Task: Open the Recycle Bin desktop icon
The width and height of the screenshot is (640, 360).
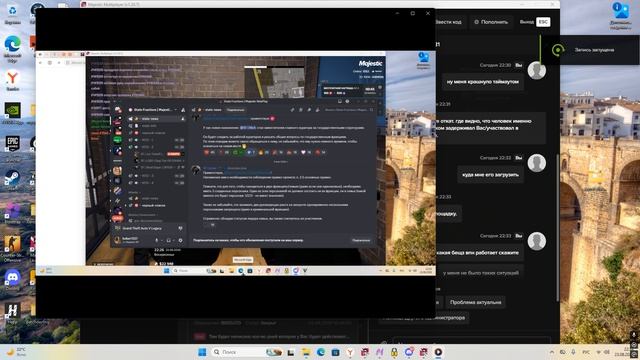Action: pos(13,13)
